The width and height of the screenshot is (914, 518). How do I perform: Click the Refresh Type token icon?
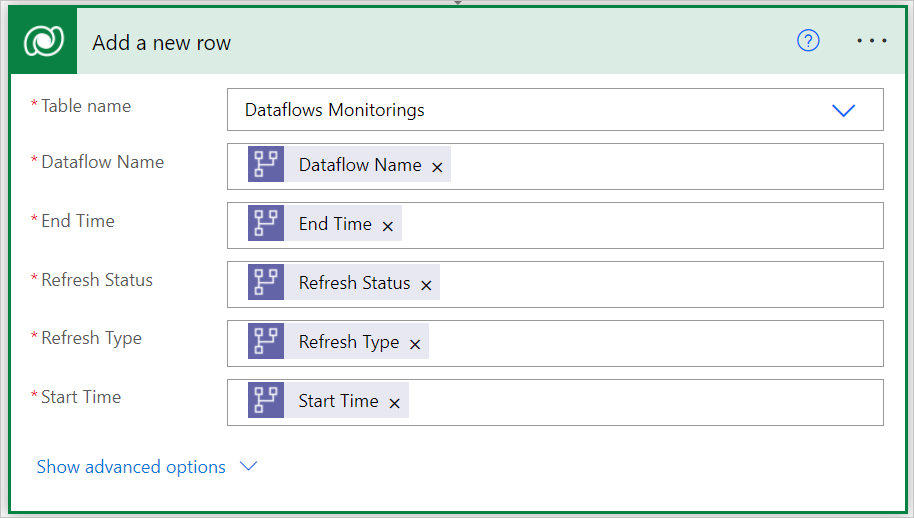click(266, 342)
